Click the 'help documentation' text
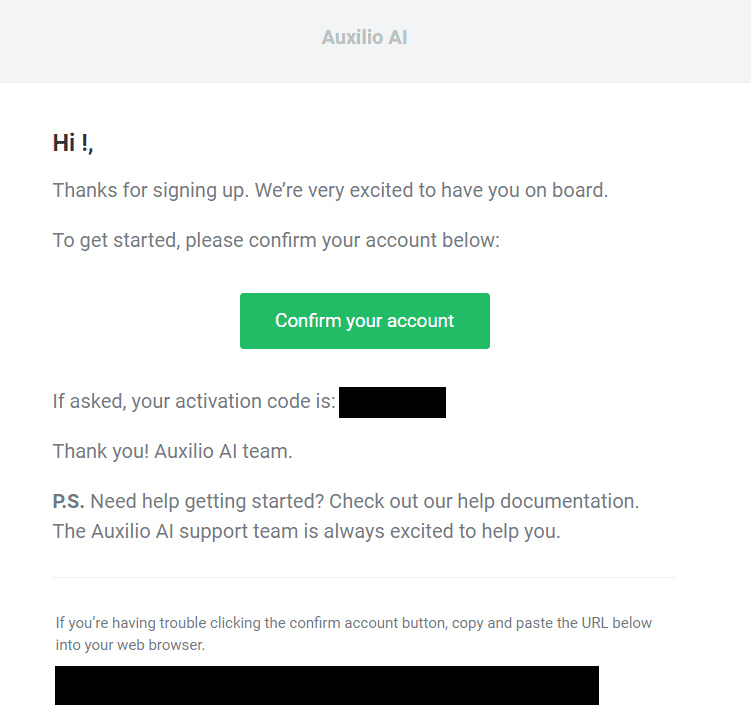 click(x=548, y=501)
